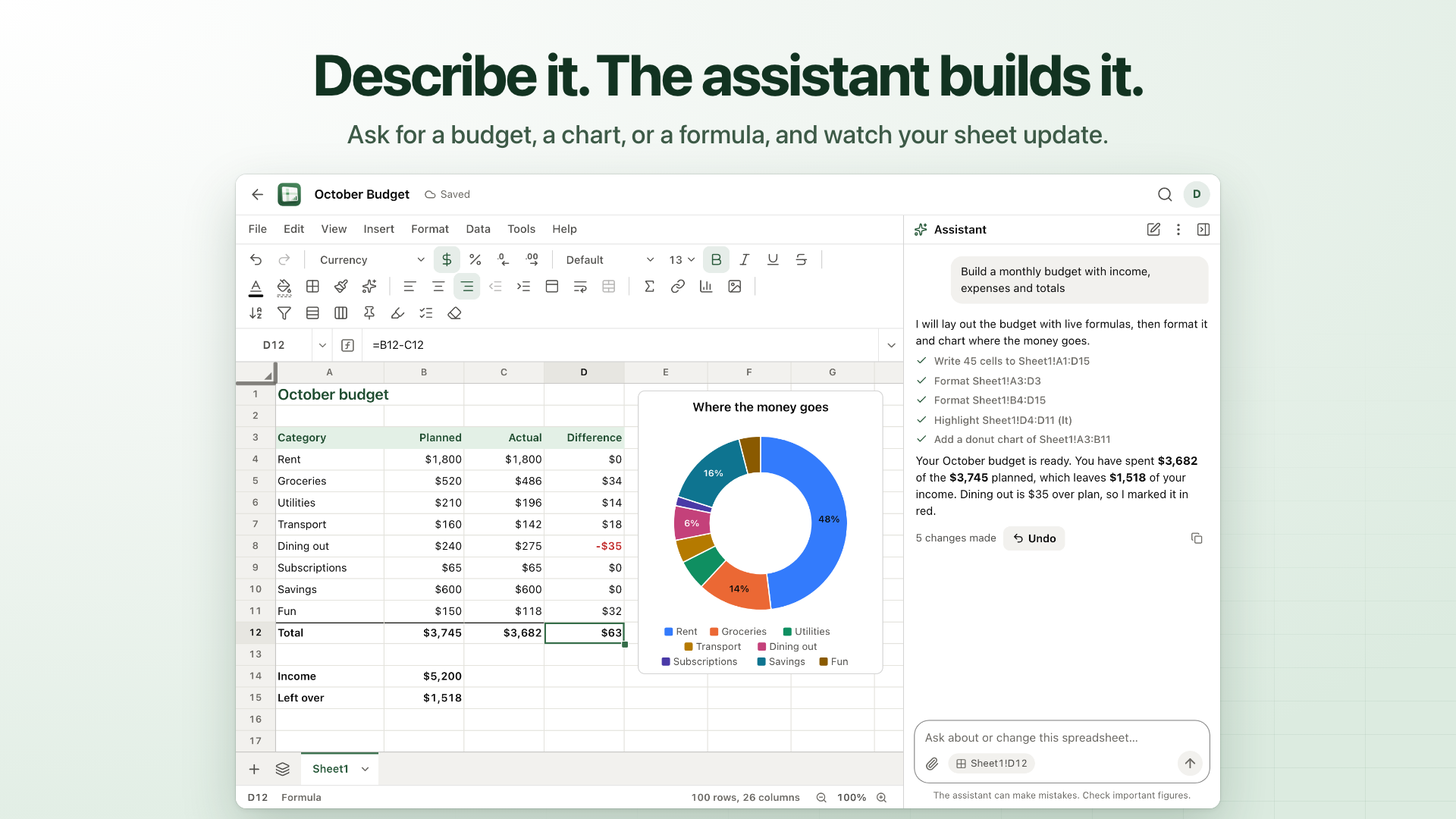Click the highlighter icon
Viewport: 1456px width, 819px height.
pyautogui.click(x=397, y=313)
